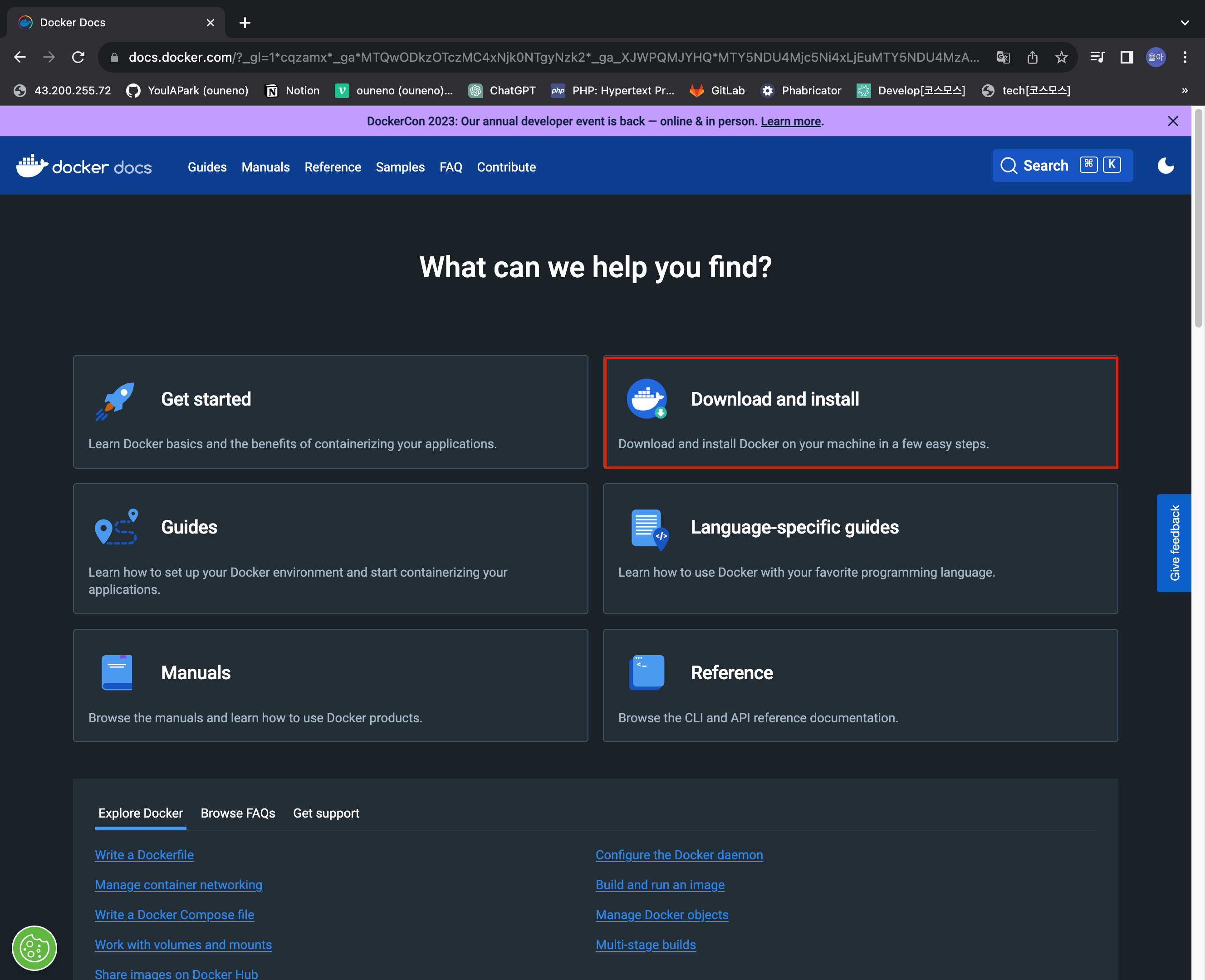Bookmark this page with the star icon
The image size is (1205, 980).
click(1062, 57)
